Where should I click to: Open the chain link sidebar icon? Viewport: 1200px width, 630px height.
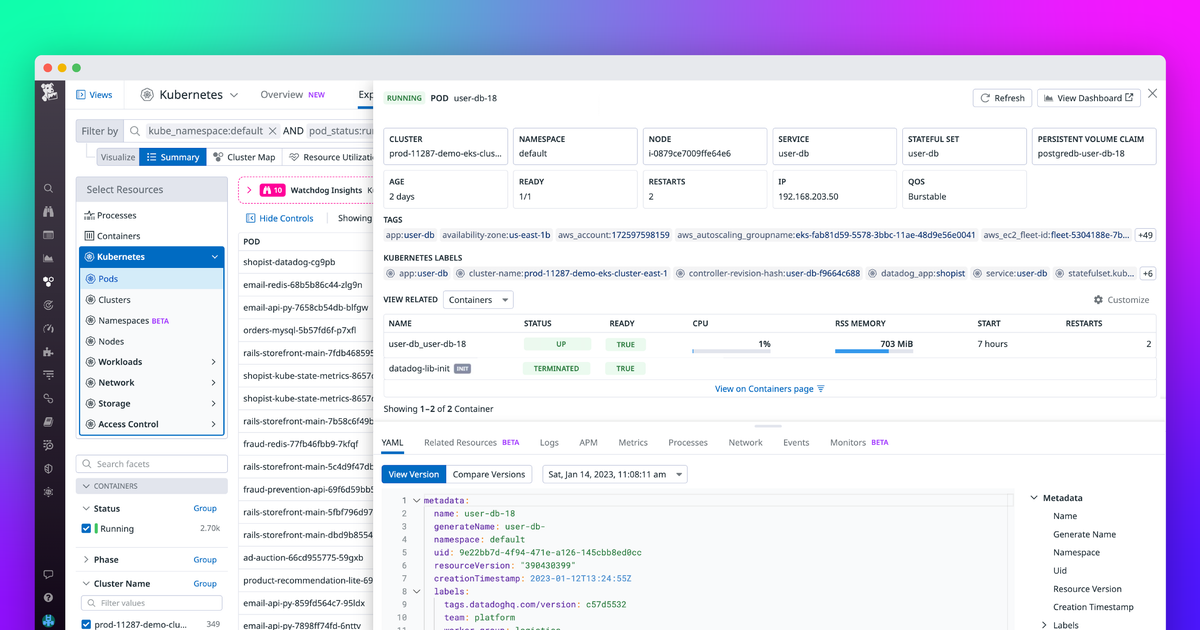48,398
